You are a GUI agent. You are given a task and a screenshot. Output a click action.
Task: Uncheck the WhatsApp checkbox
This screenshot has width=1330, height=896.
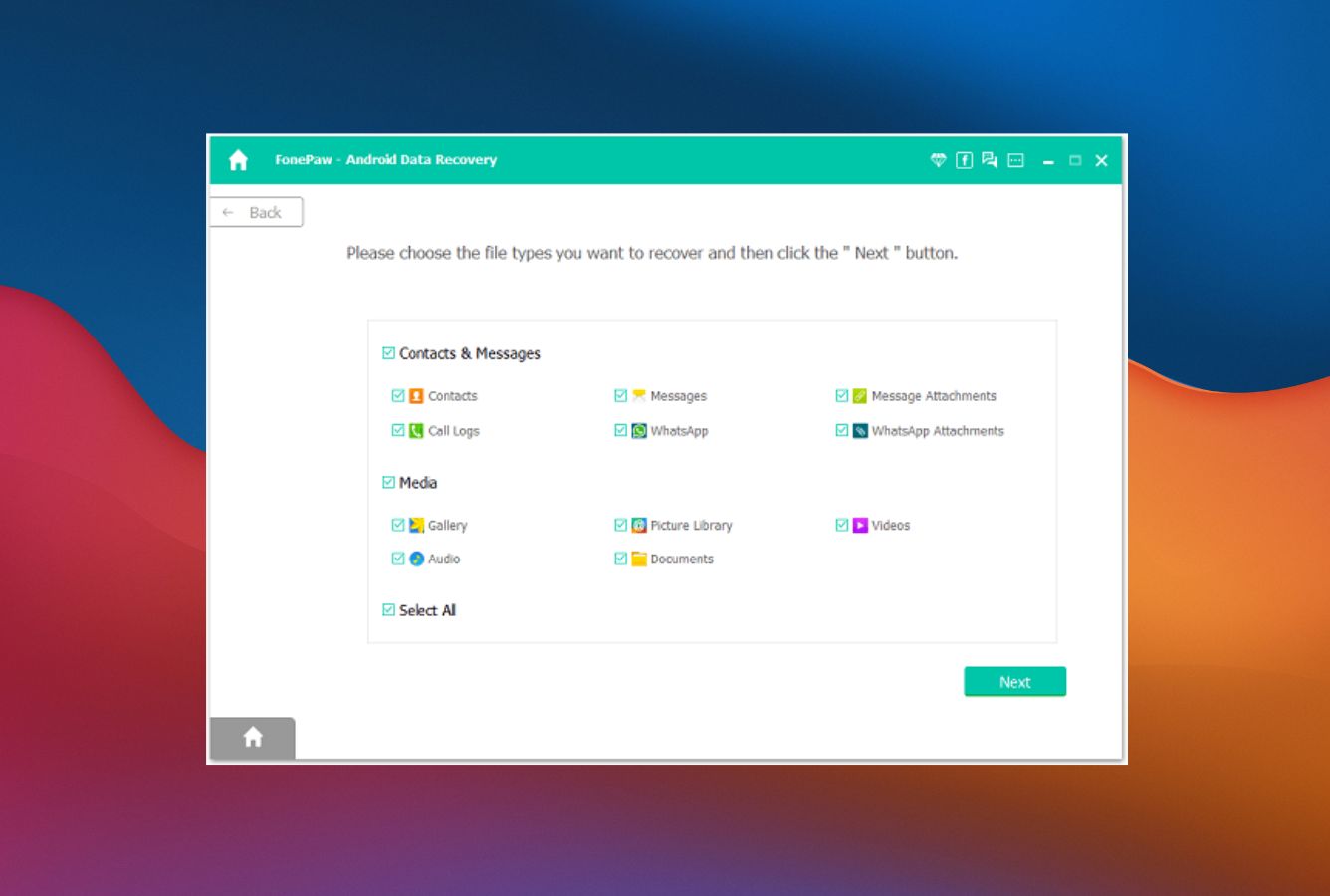point(621,431)
